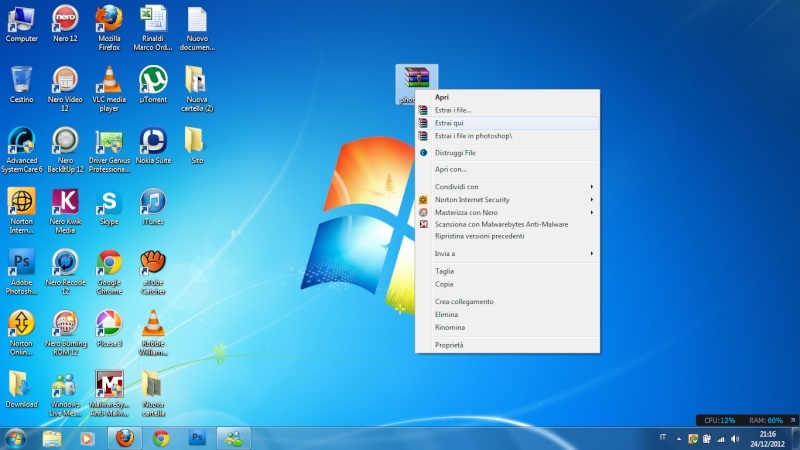Choose Elimina in context menu
The image size is (800, 450).
pos(508,315)
